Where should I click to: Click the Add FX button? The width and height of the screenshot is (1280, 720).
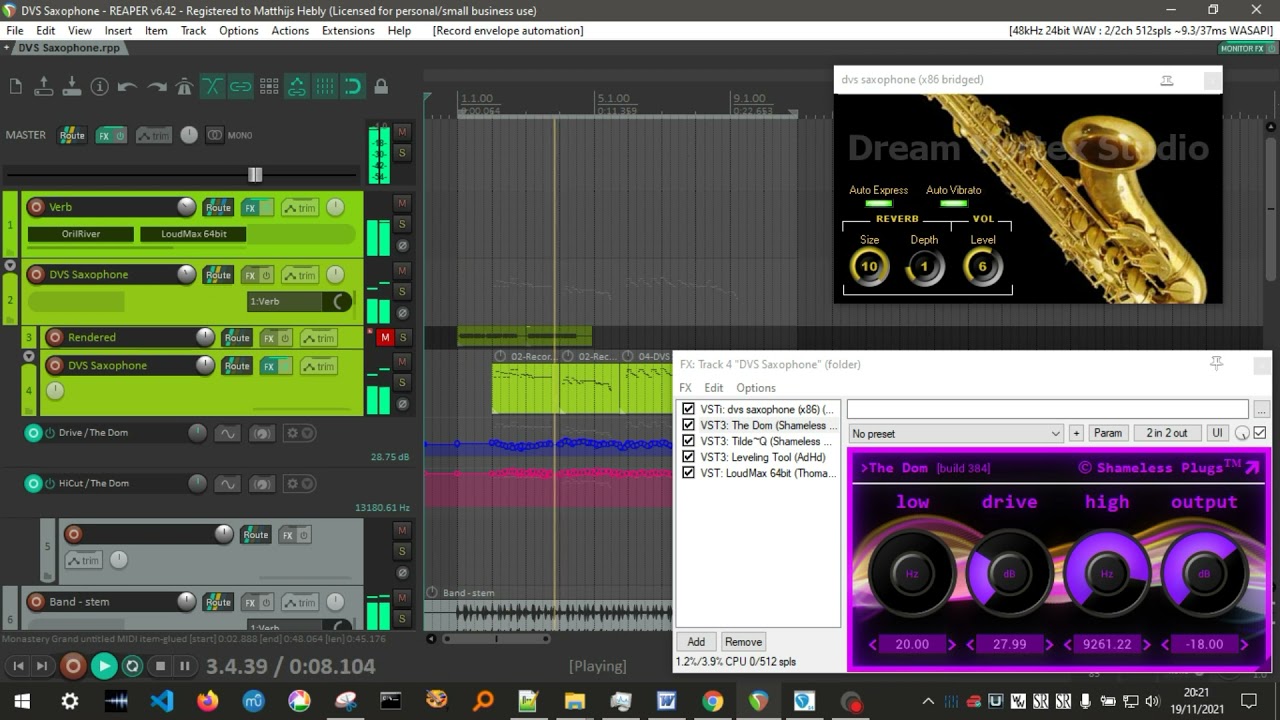coord(696,642)
